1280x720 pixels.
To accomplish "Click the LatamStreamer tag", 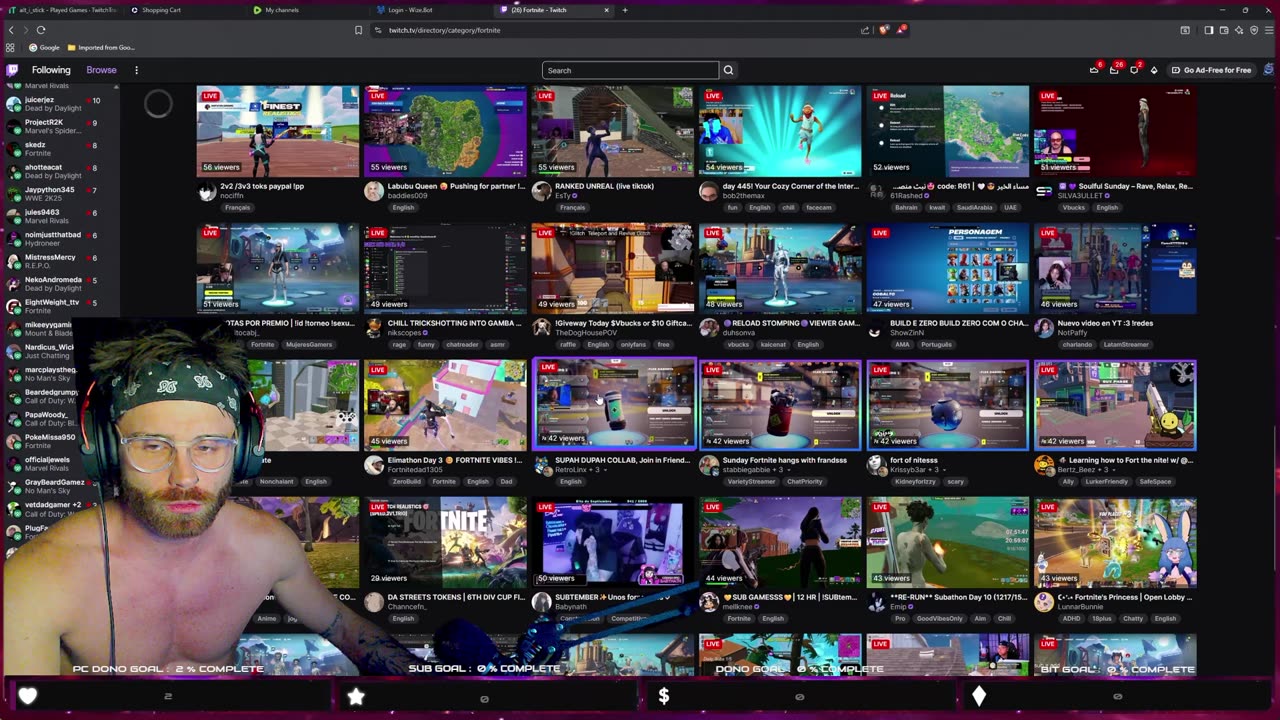I will (x=1126, y=345).
